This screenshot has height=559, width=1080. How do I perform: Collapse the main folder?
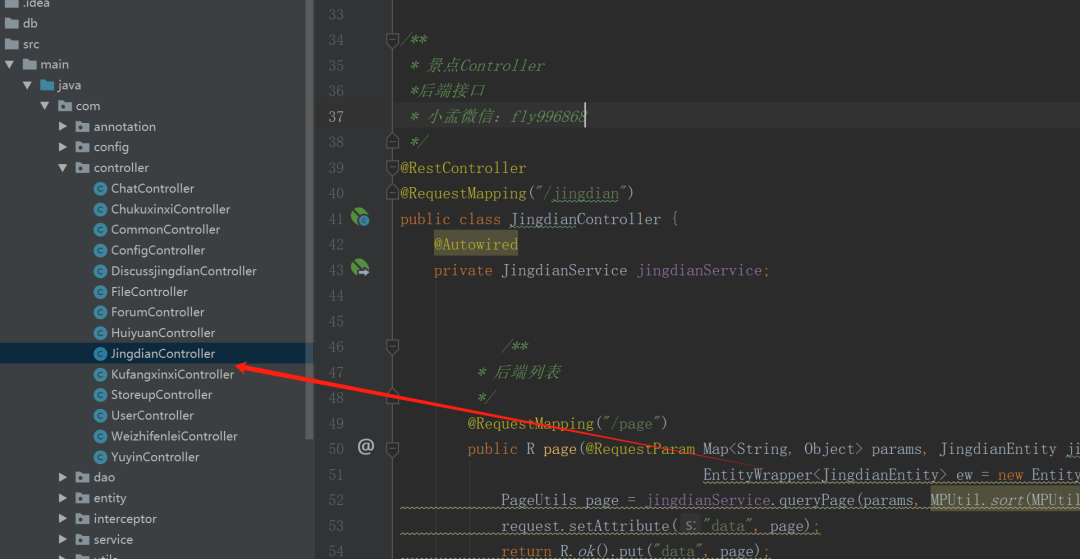(10, 65)
